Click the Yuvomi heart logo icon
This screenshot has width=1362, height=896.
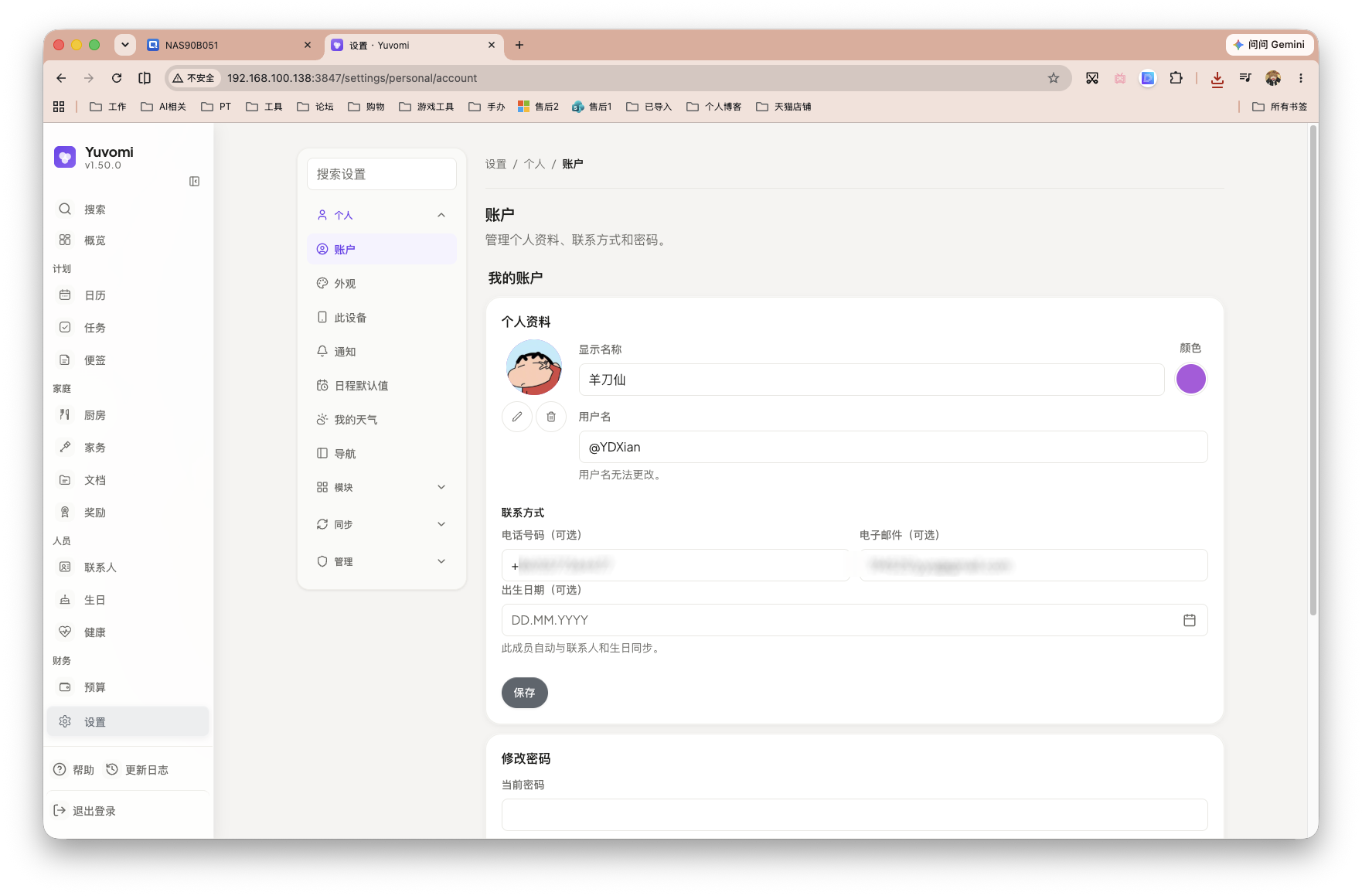pos(65,157)
